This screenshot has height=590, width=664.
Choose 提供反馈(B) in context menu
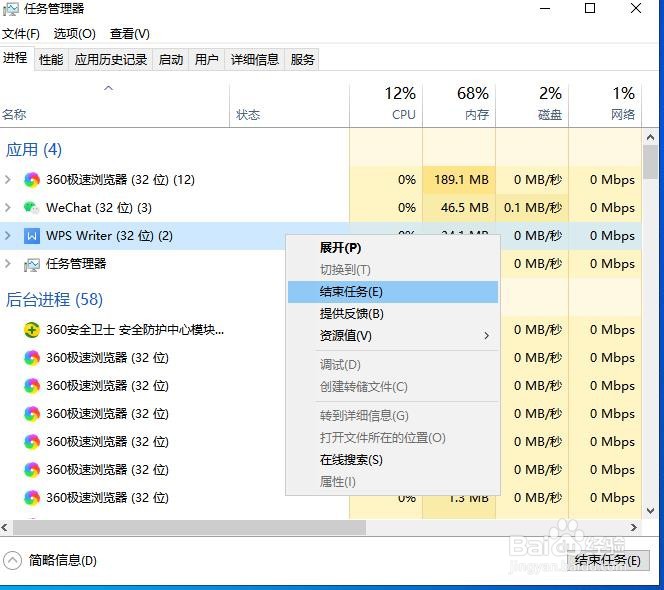pos(393,314)
